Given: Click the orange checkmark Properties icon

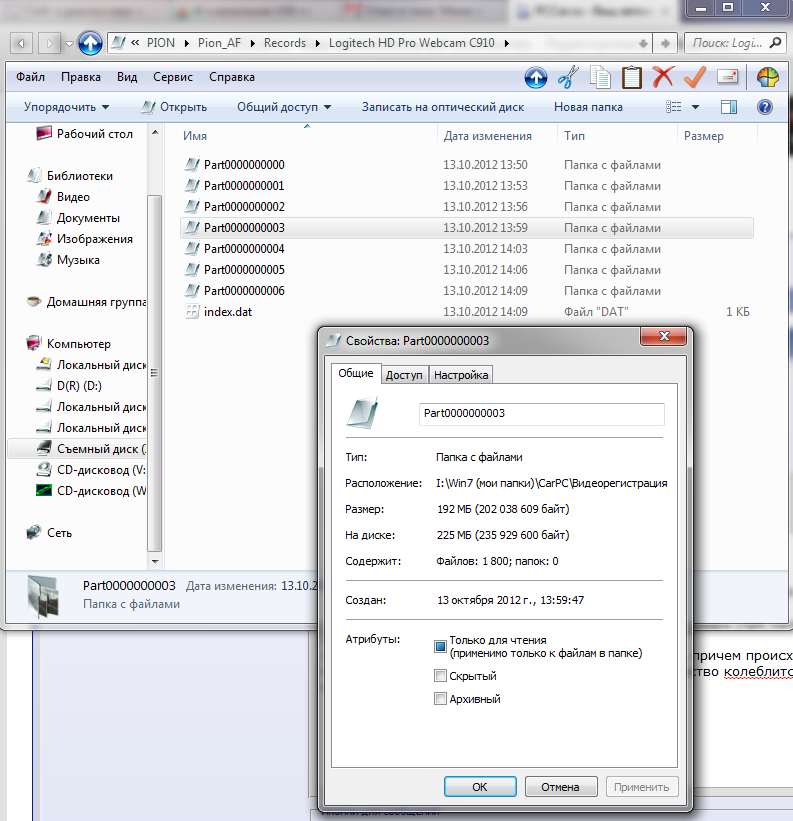Looking at the screenshot, I should (695, 77).
